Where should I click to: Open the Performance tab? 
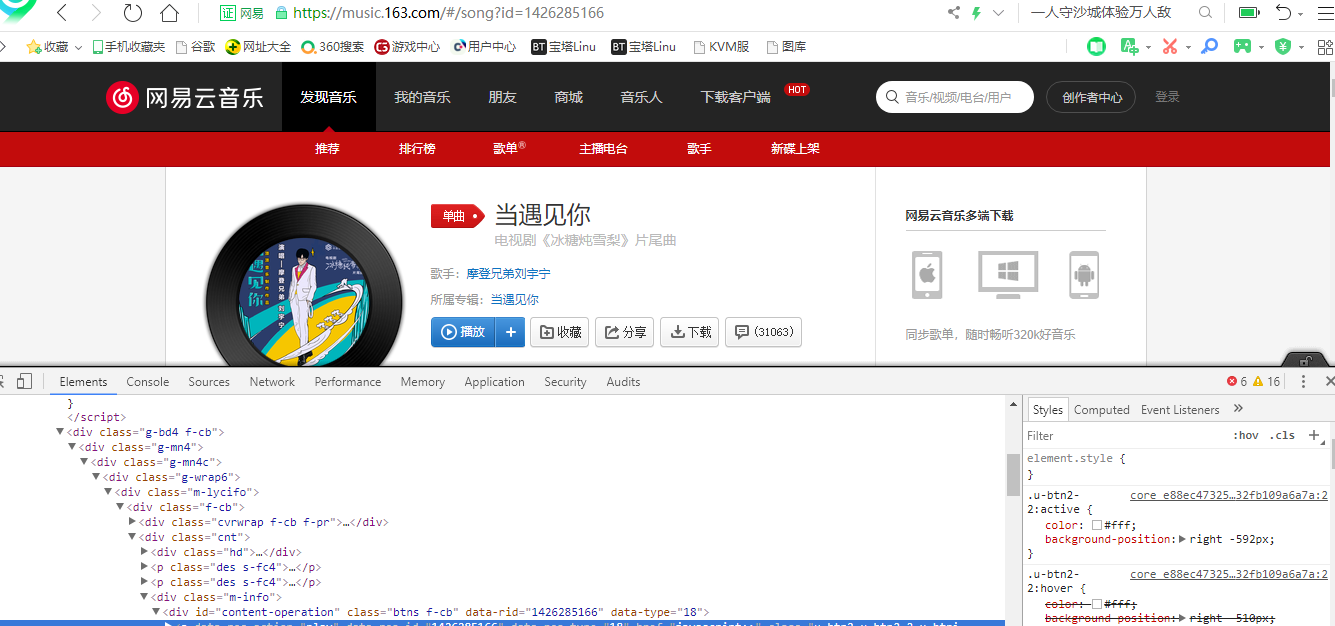coord(348,382)
